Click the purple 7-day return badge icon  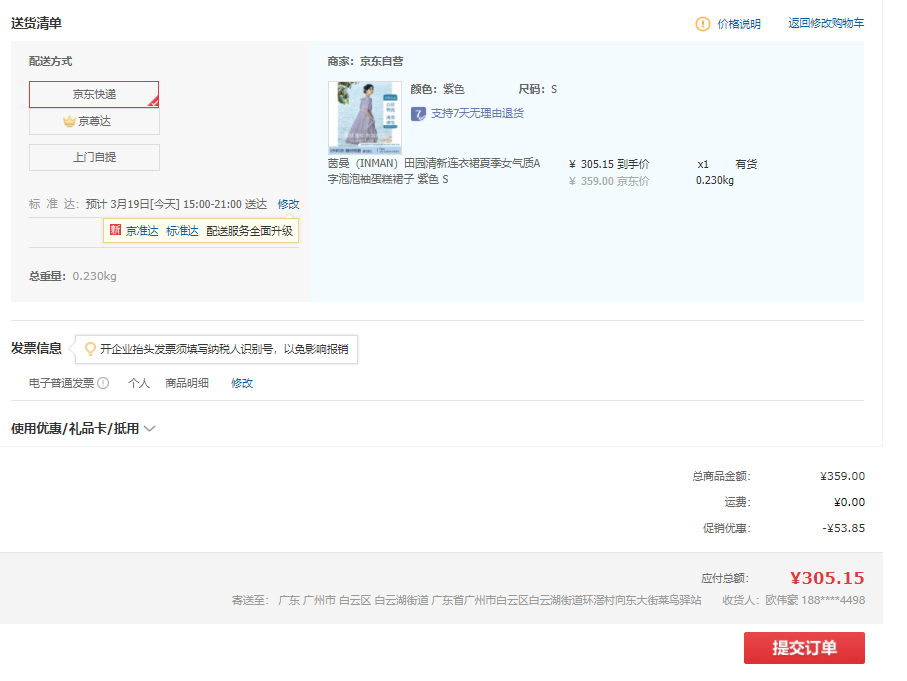pos(418,113)
